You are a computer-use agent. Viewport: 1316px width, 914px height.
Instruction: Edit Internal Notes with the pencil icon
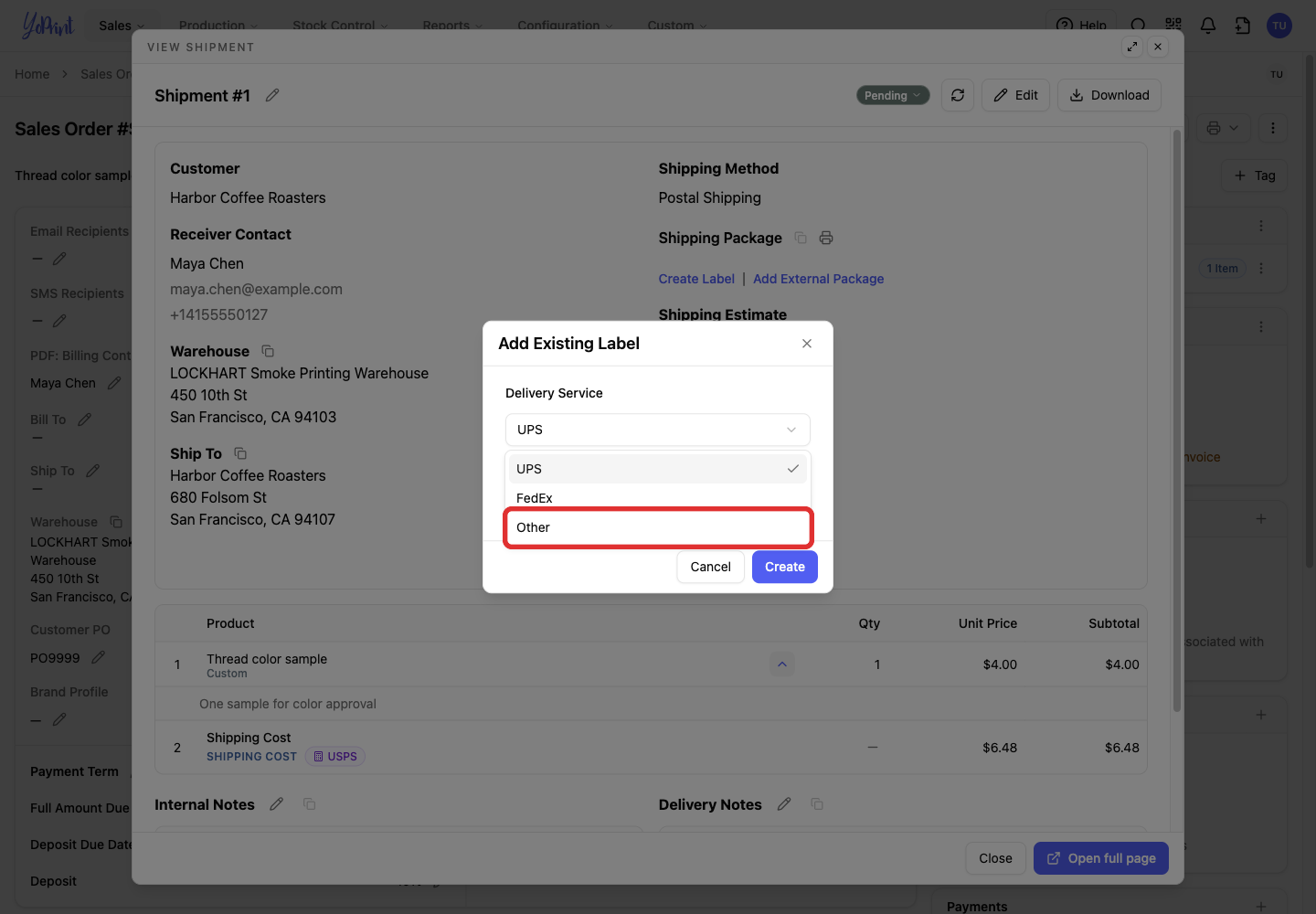click(x=277, y=804)
